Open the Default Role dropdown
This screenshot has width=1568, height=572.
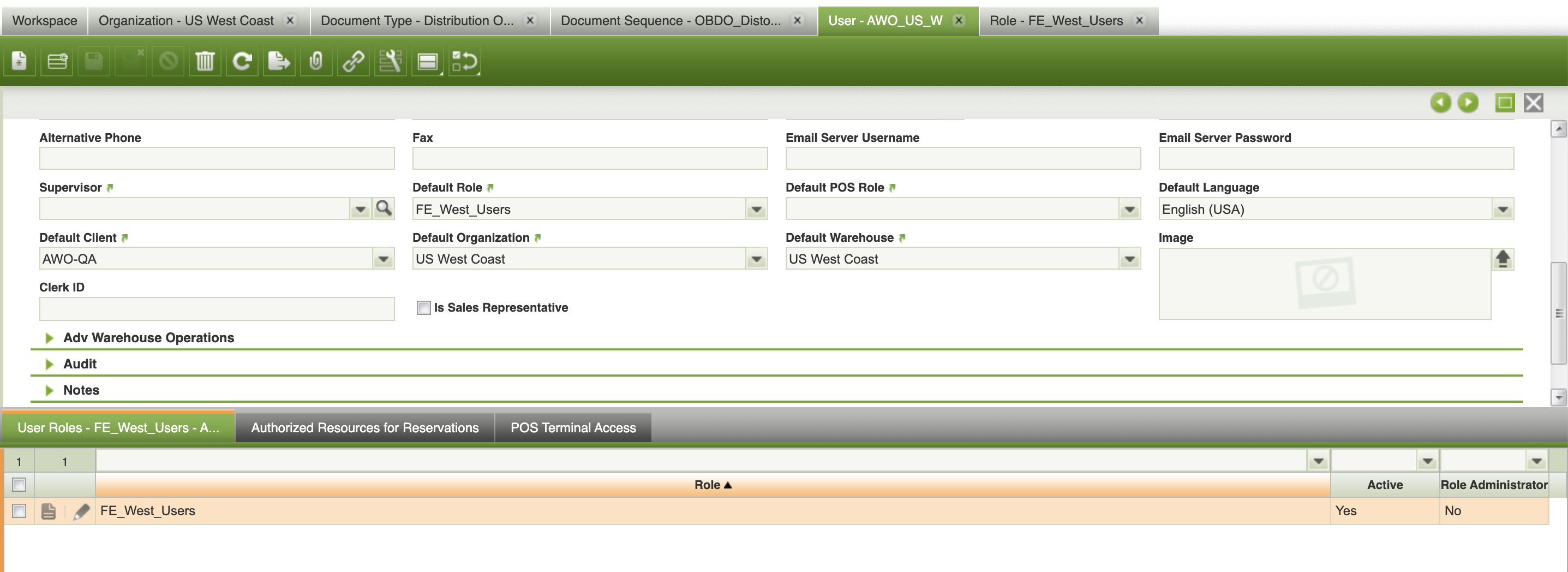click(757, 209)
